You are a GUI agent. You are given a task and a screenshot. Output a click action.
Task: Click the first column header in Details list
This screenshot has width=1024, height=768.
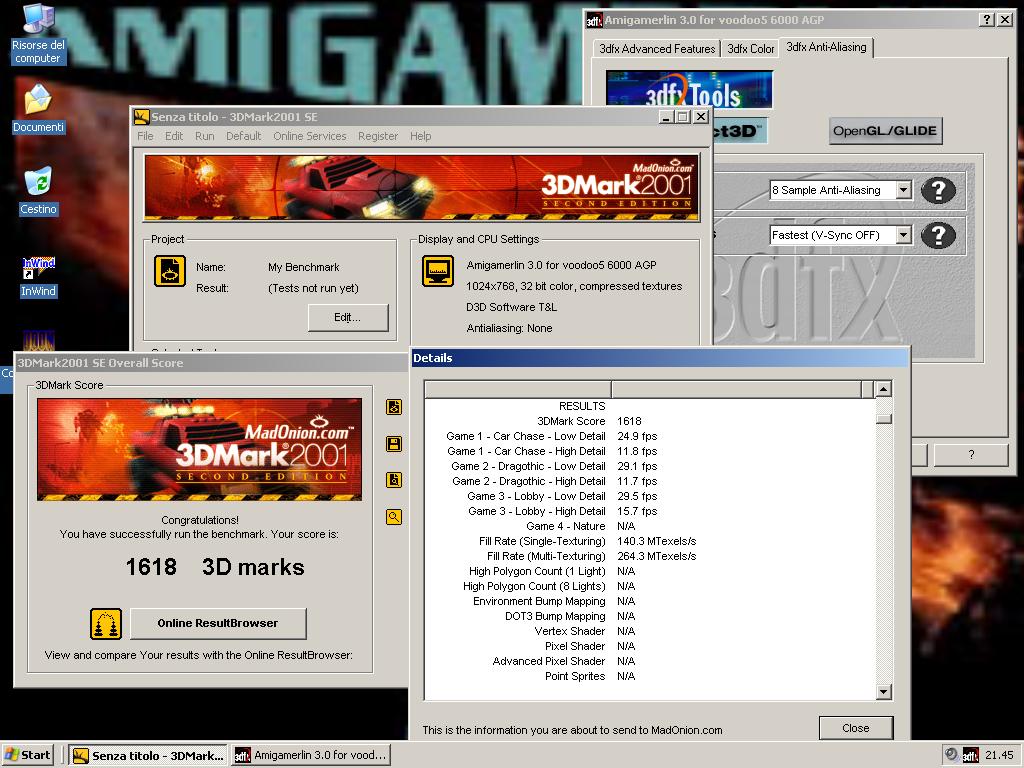tap(518, 389)
